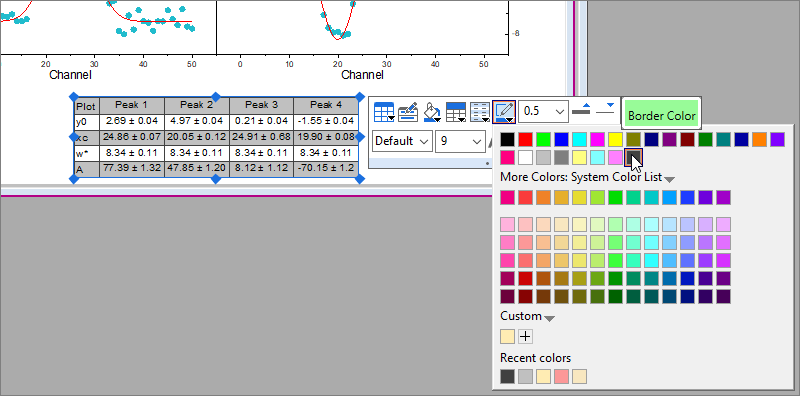Select the Plot corner cell in table
This screenshot has height=396, width=800.
86,106
